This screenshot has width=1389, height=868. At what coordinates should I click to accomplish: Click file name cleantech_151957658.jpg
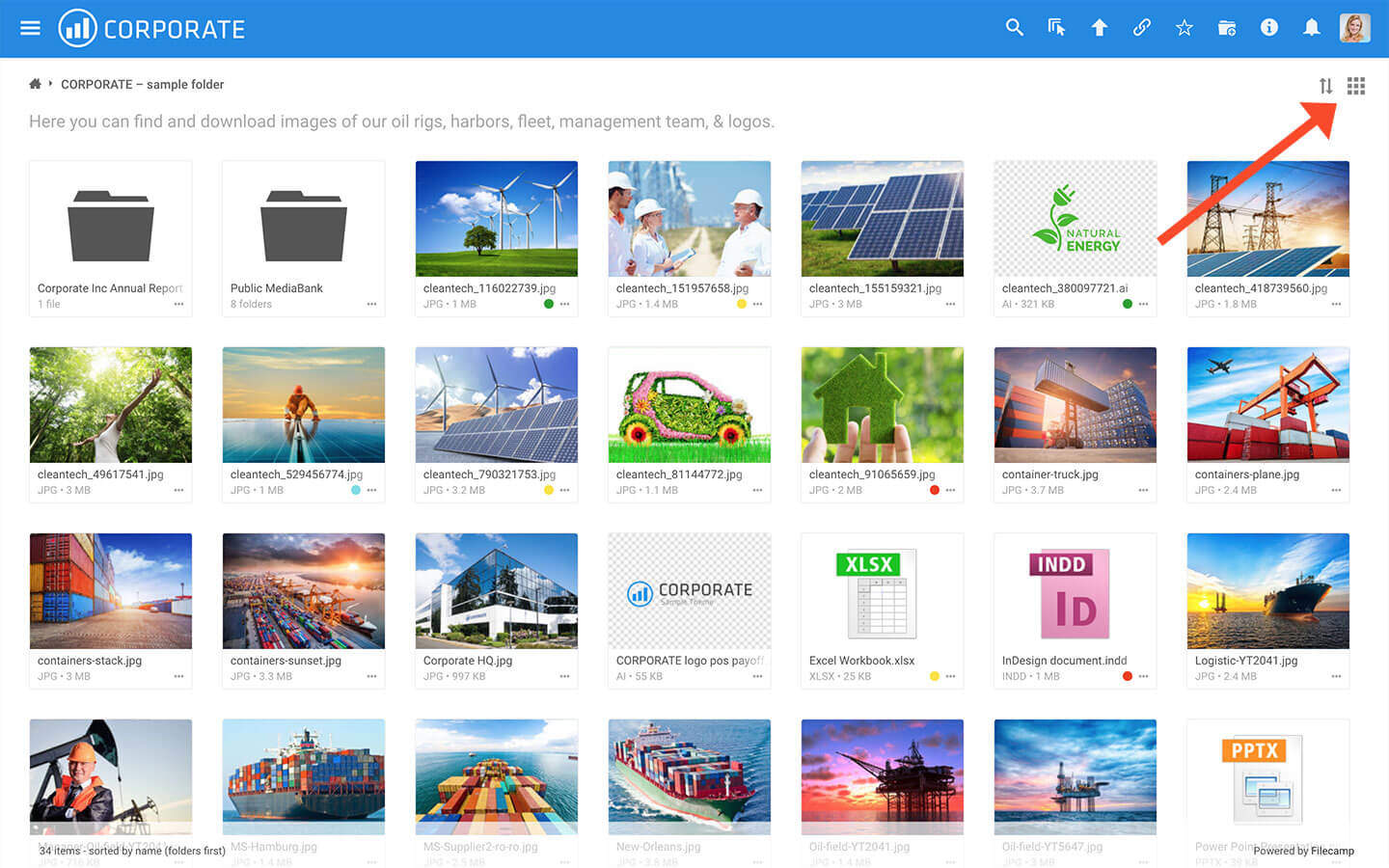pyautogui.click(x=682, y=288)
